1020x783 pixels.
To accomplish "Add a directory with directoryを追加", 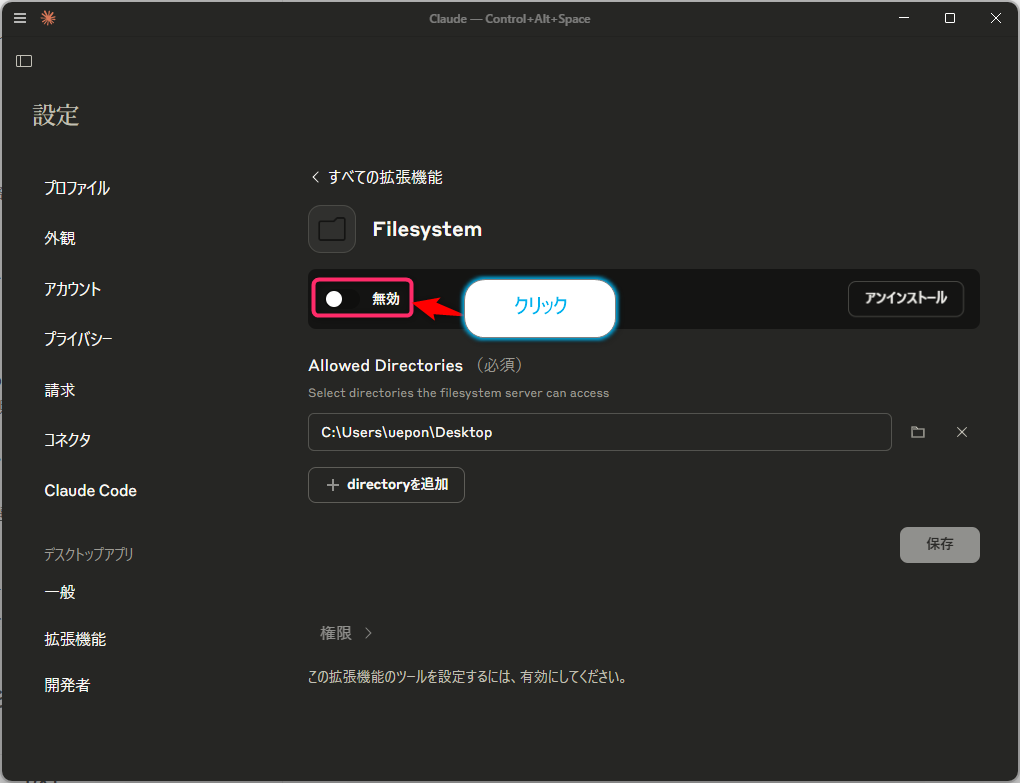I will tap(386, 484).
